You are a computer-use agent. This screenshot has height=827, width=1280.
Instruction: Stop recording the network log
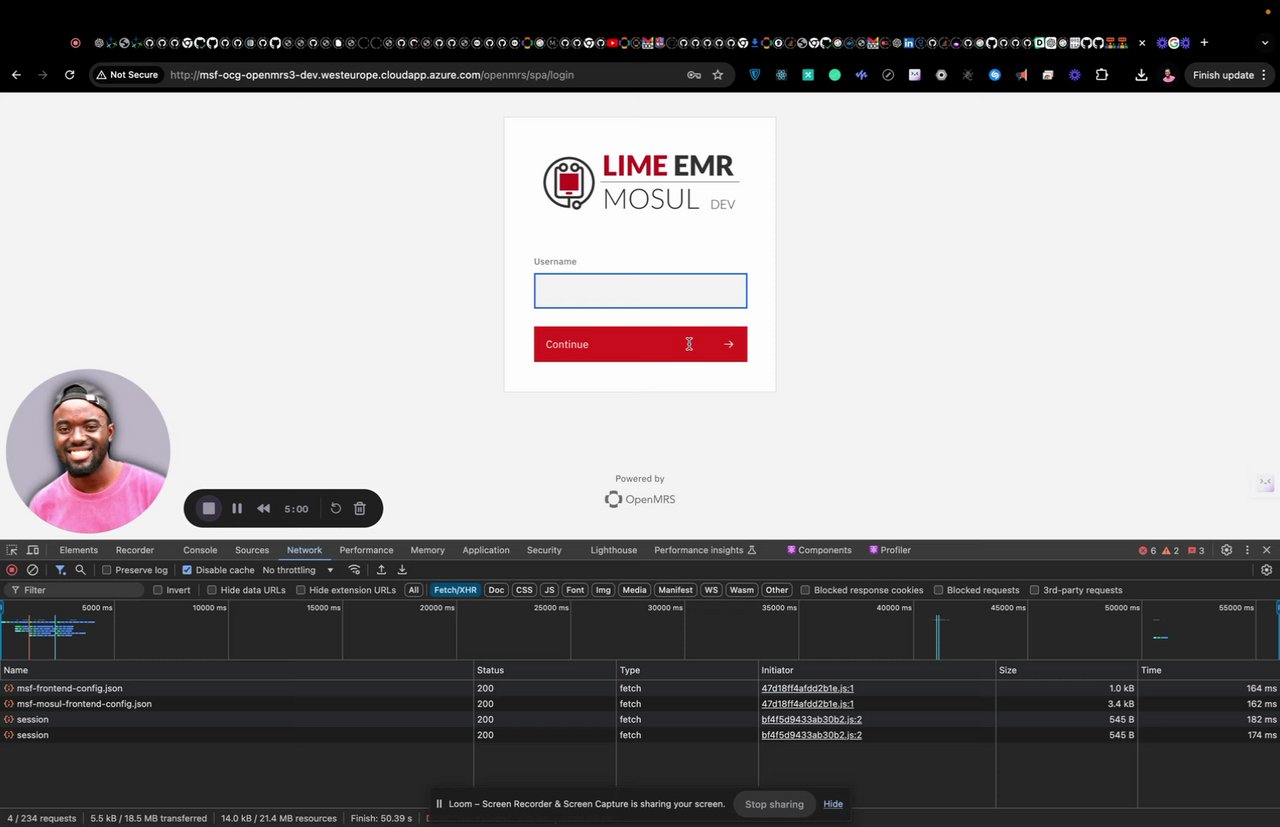pyautogui.click(x=12, y=570)
